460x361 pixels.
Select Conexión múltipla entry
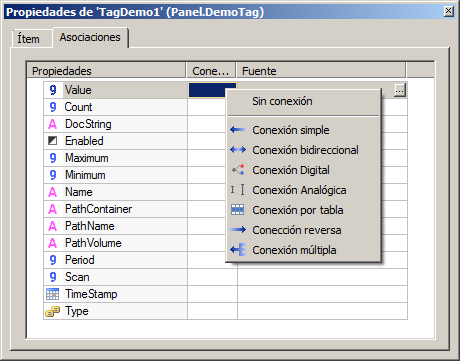pyautogui.click(x=303, y=250)
